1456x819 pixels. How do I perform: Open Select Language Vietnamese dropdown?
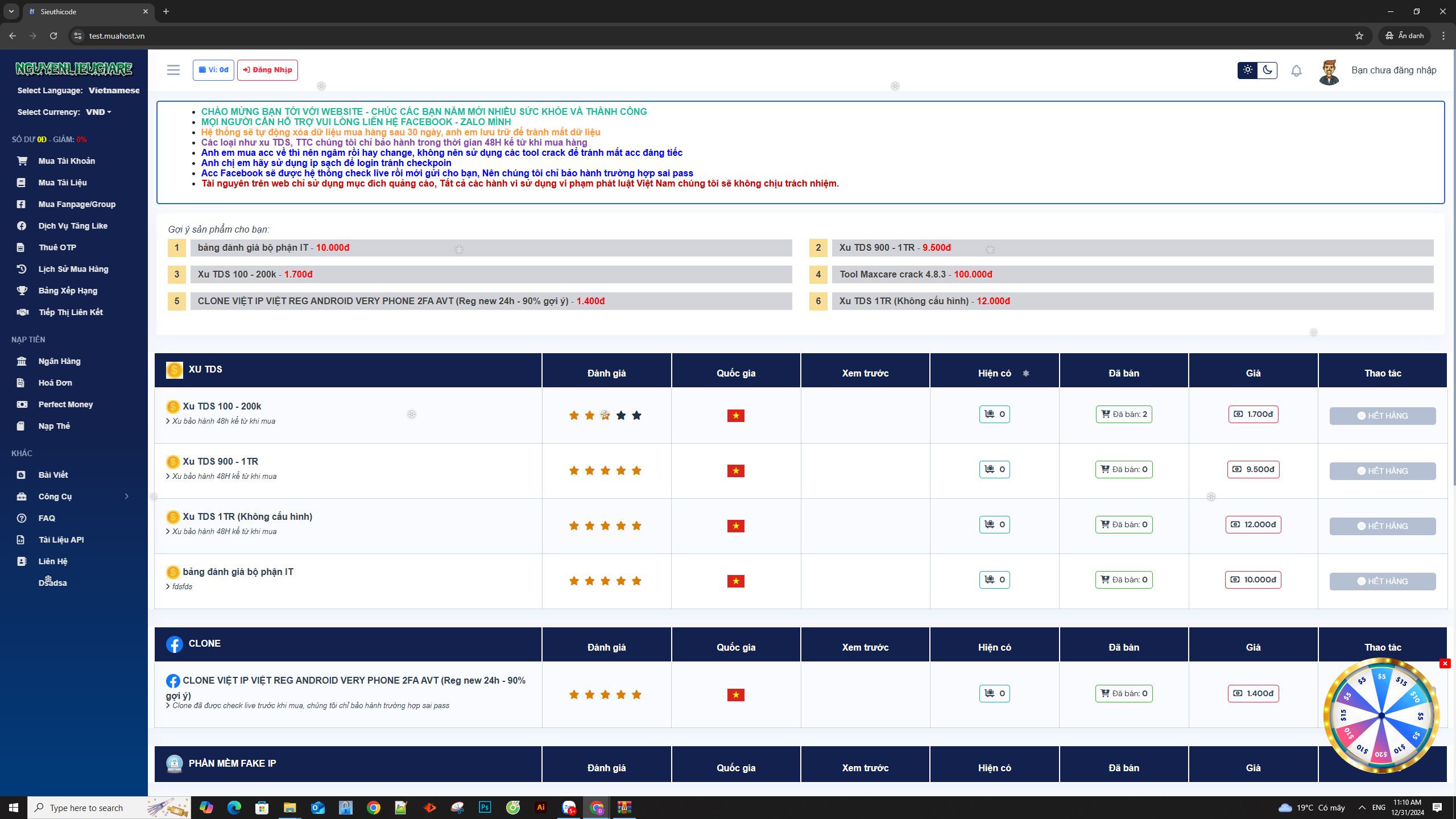114,90
